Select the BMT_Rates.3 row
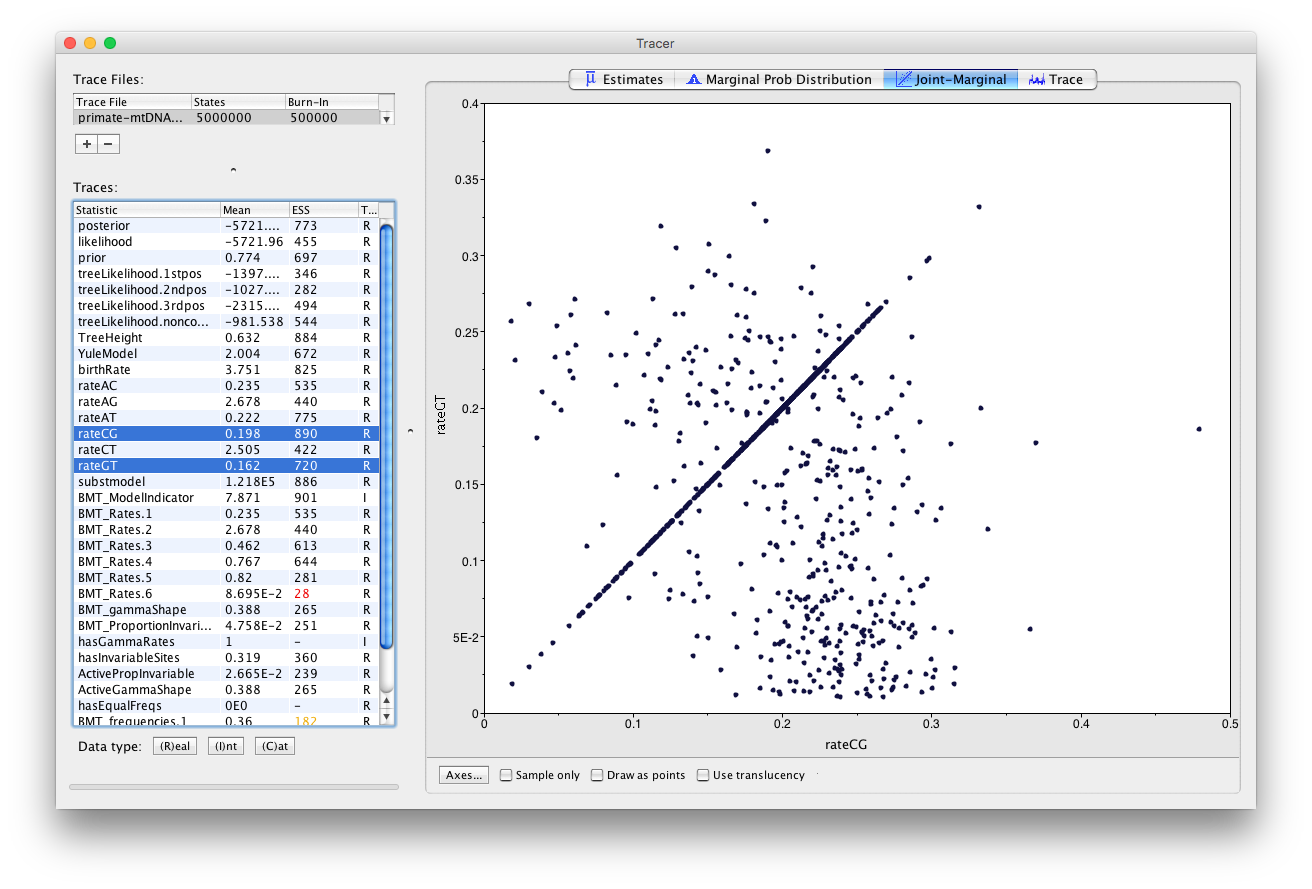 tap(227, 546)
